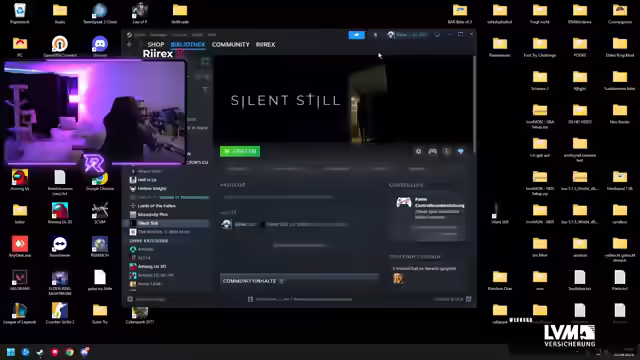Open game settings gear for Silent Still
The width and height of the screenshot is (640, 360).
[418, 151]
